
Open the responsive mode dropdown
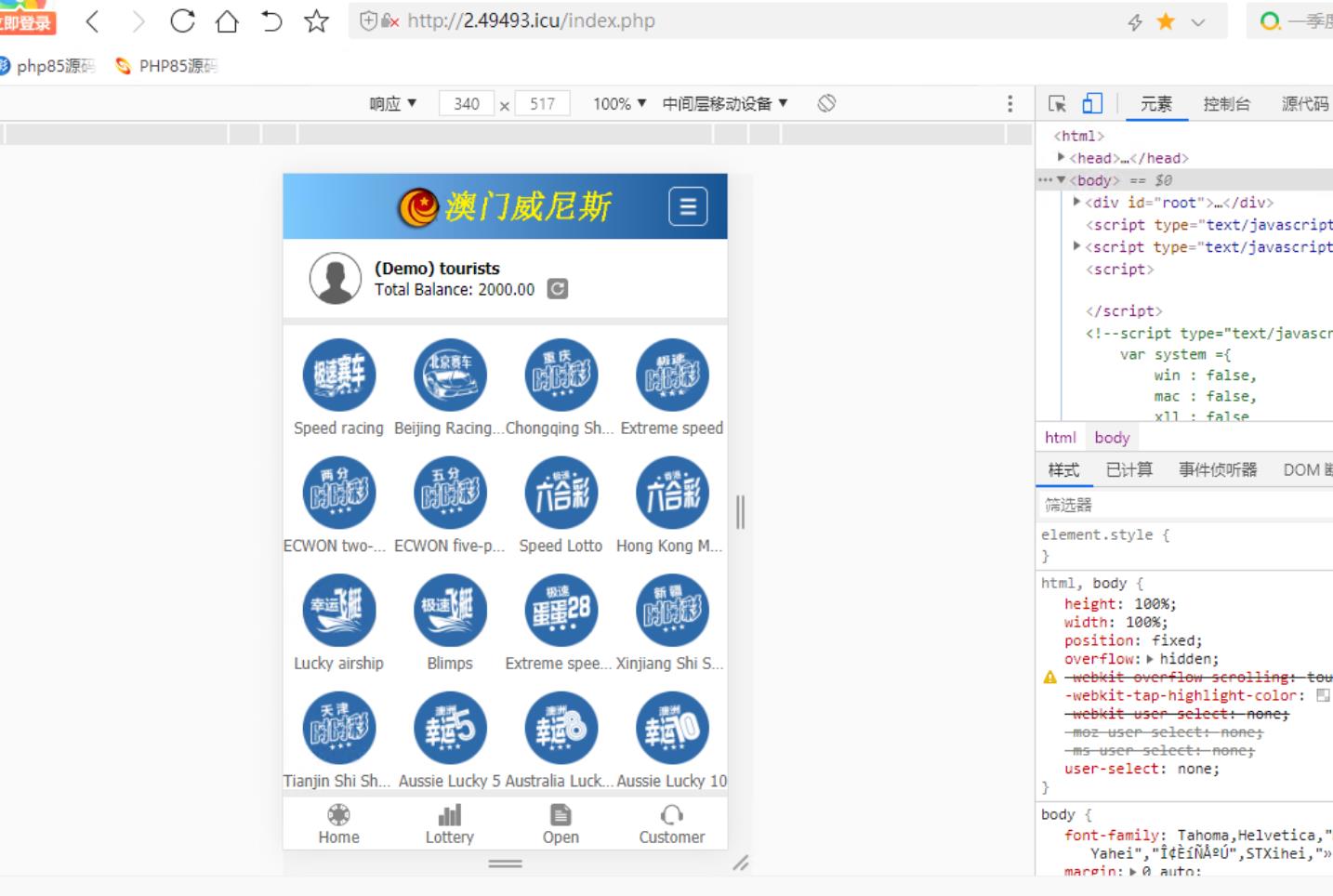point(392,103)
